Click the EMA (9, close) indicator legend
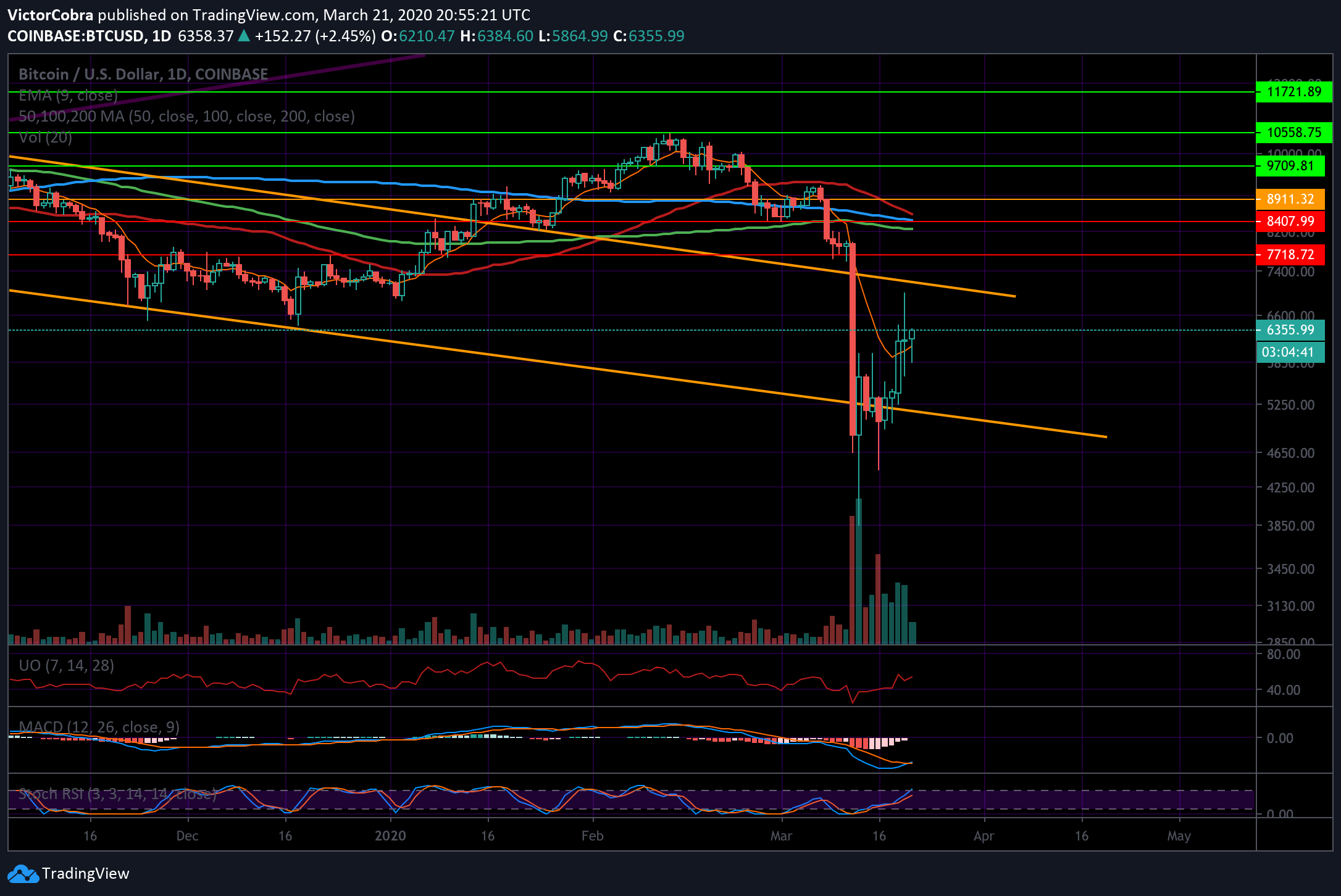The height and width of the screenshot is (896, 1341). [x=69, y=96]
